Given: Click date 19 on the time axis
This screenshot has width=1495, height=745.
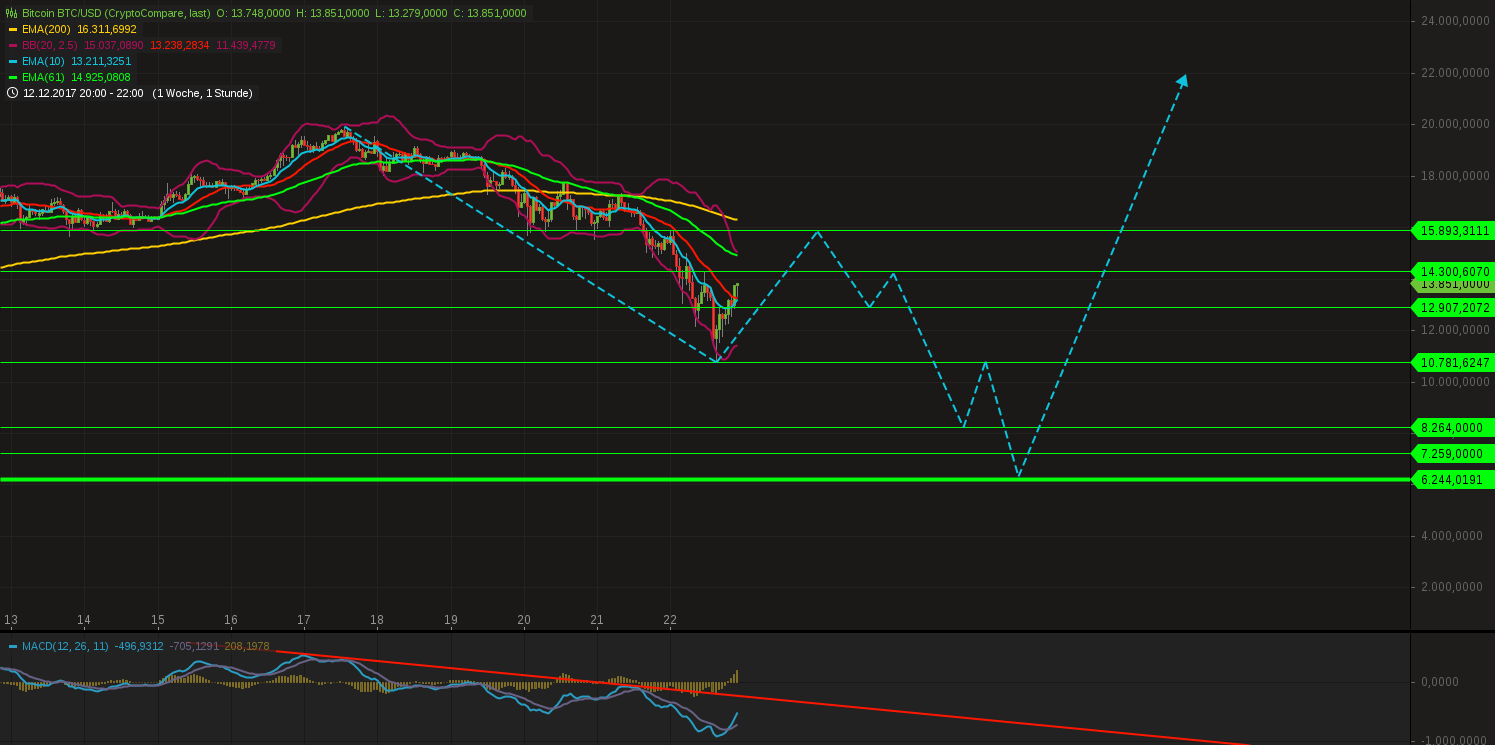Looking at the screenshot, I should (x=451, y=619).
